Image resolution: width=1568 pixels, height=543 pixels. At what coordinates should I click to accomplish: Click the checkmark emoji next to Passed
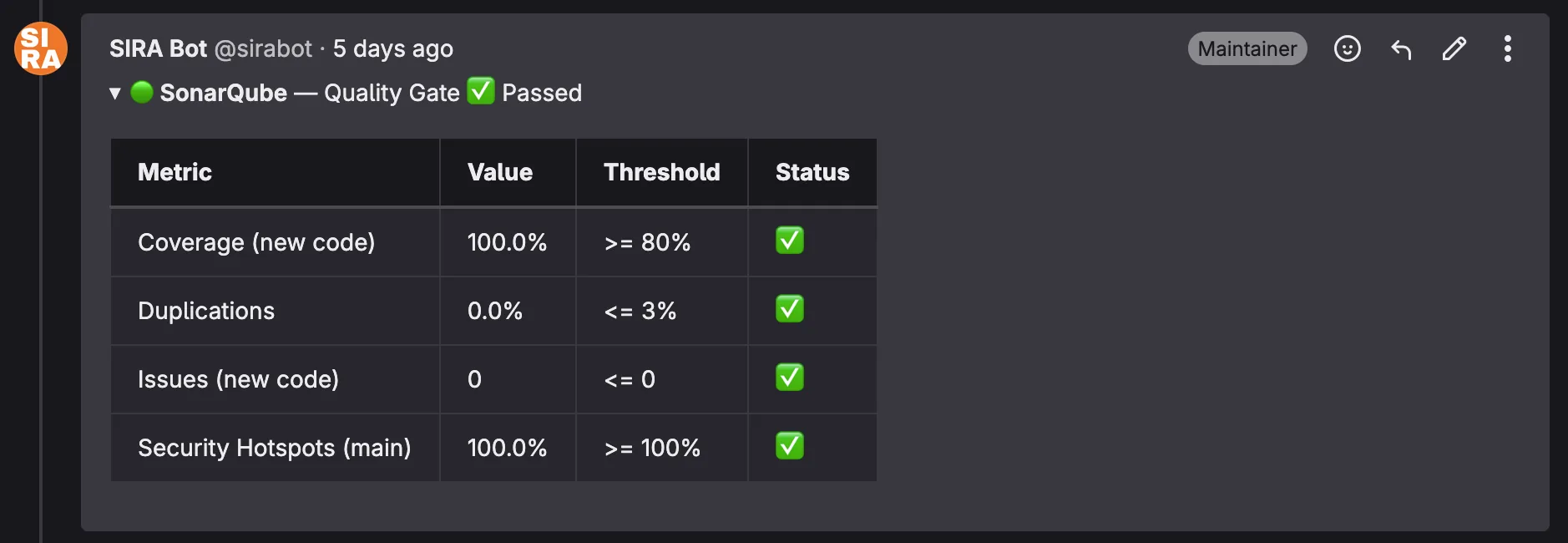click(x=479, y=92)
